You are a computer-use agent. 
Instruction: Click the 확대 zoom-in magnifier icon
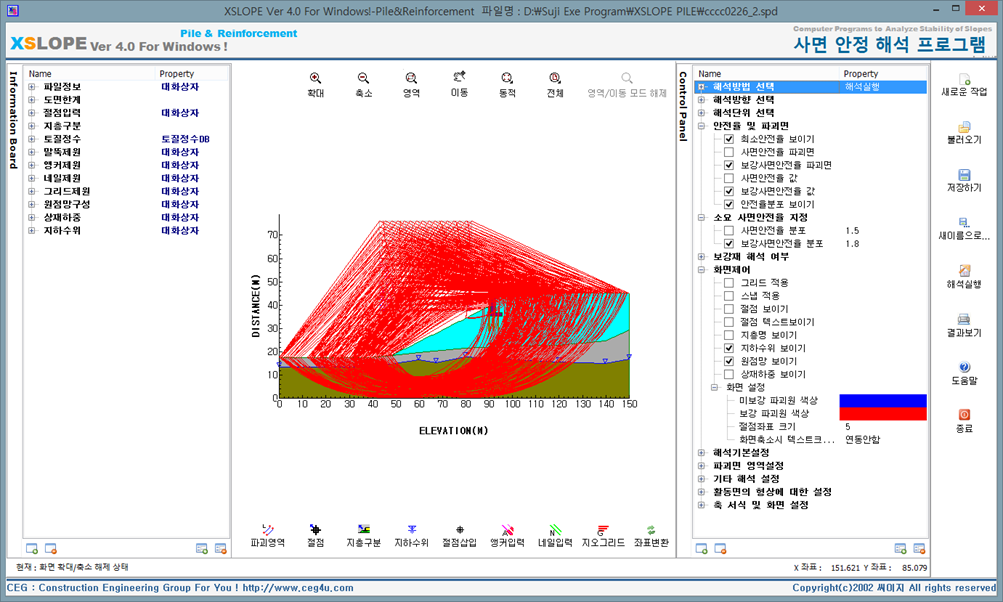coord(315,78)
